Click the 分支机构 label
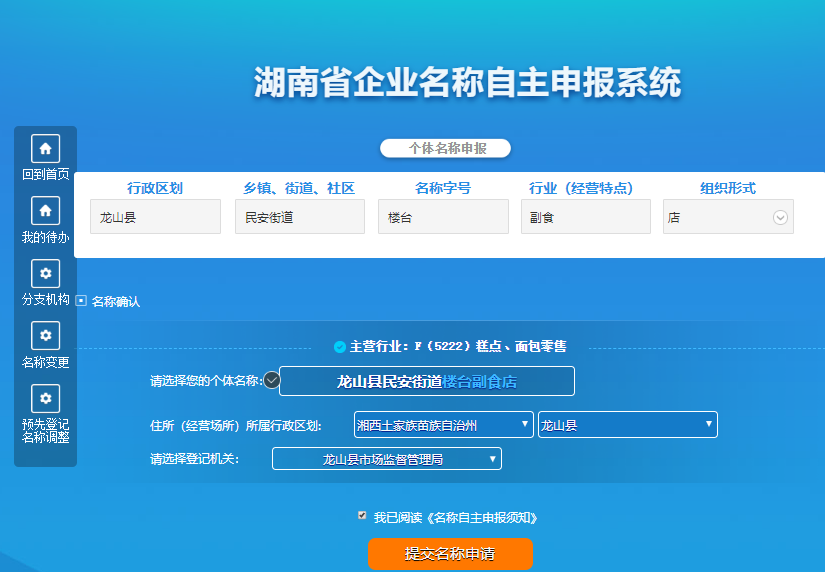 coord(45,299)
